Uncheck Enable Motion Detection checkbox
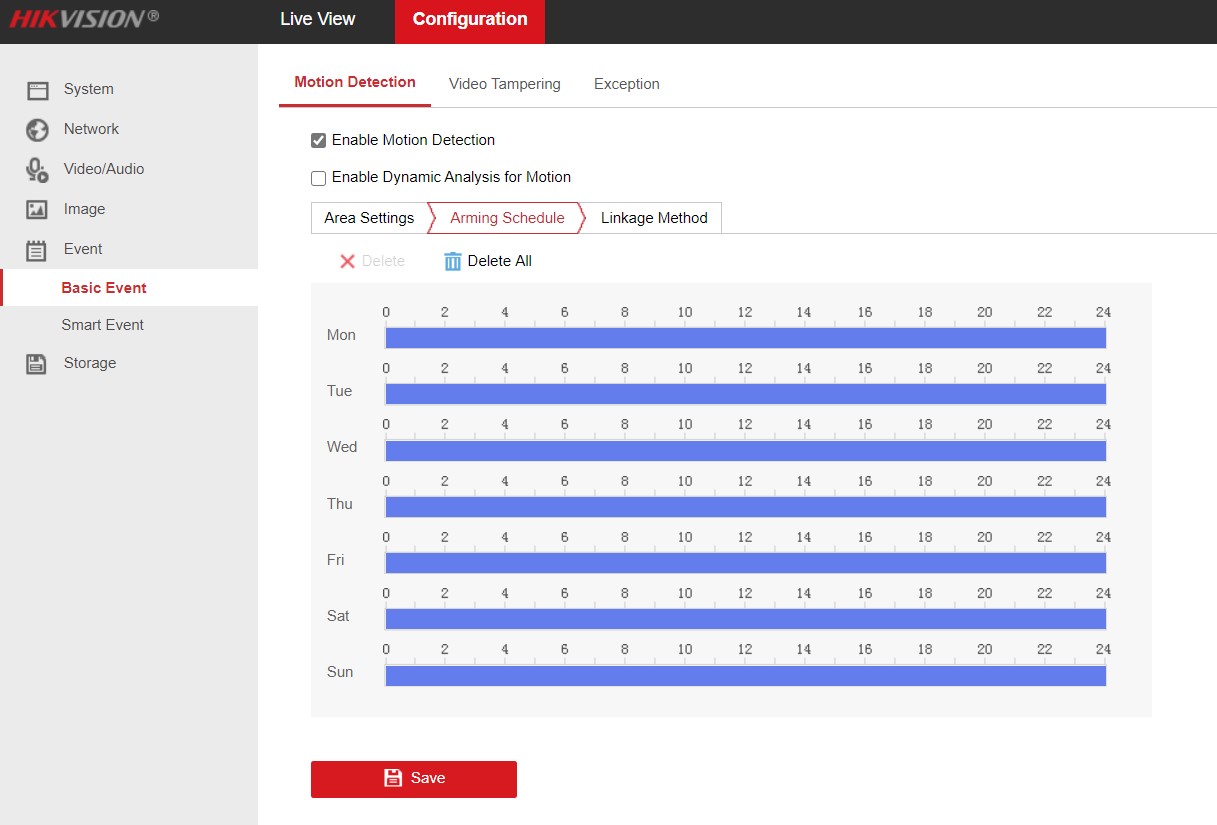Image resolution: width=1217 pixels, height=825 pixels. (x=319, y=141)
